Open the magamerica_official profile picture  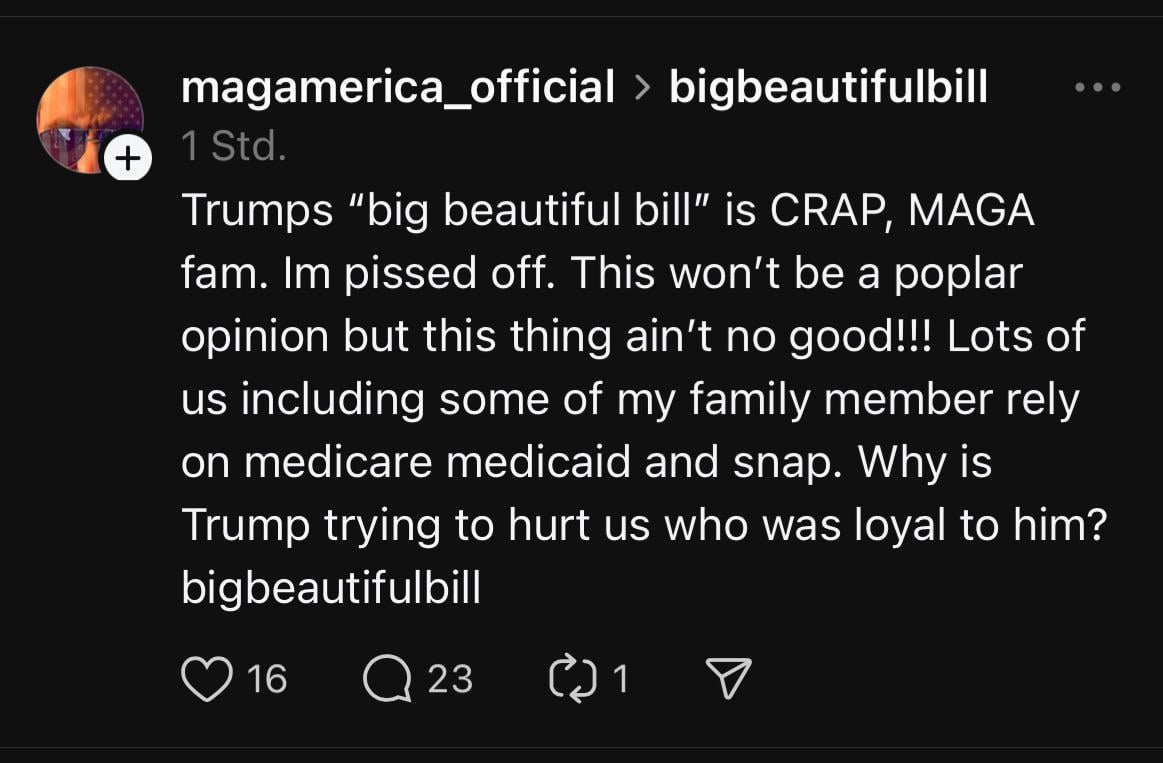pyautogui.click(x=90, y=120)
